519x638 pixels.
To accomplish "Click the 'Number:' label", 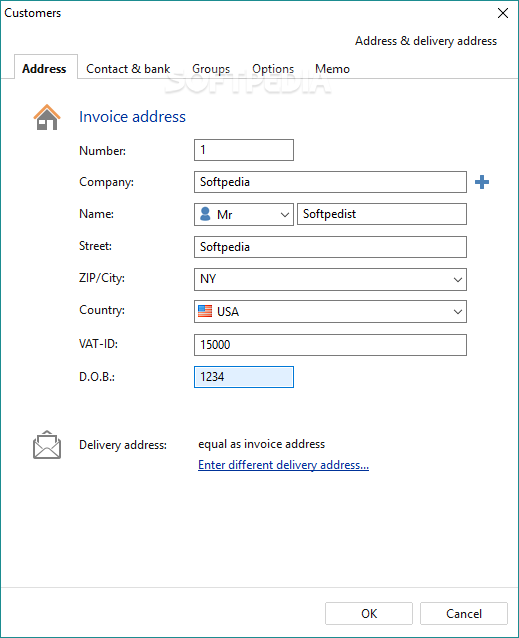I will (102, 151).
